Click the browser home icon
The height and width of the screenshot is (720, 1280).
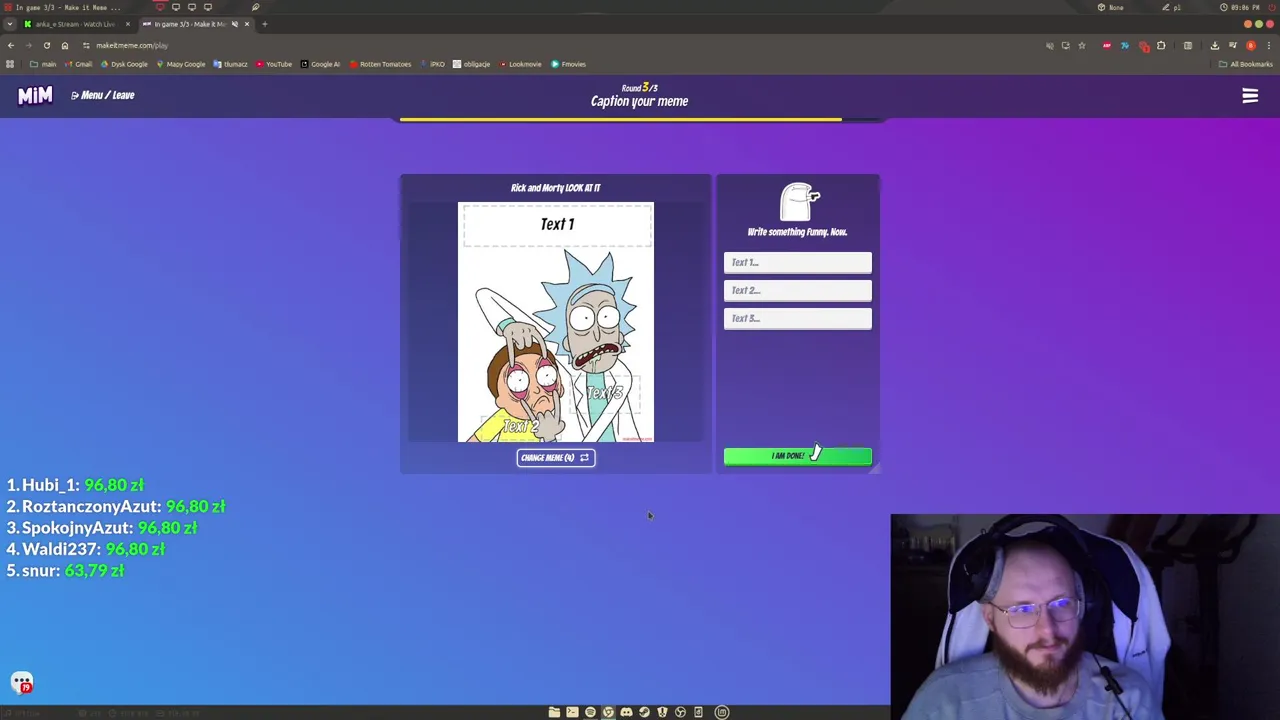point(64,45)
